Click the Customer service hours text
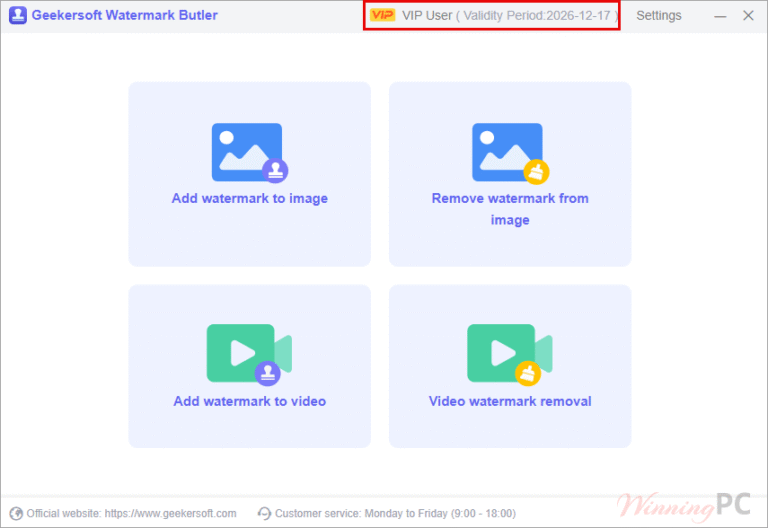This screenshot has height=528, width=768. (395, 513)
